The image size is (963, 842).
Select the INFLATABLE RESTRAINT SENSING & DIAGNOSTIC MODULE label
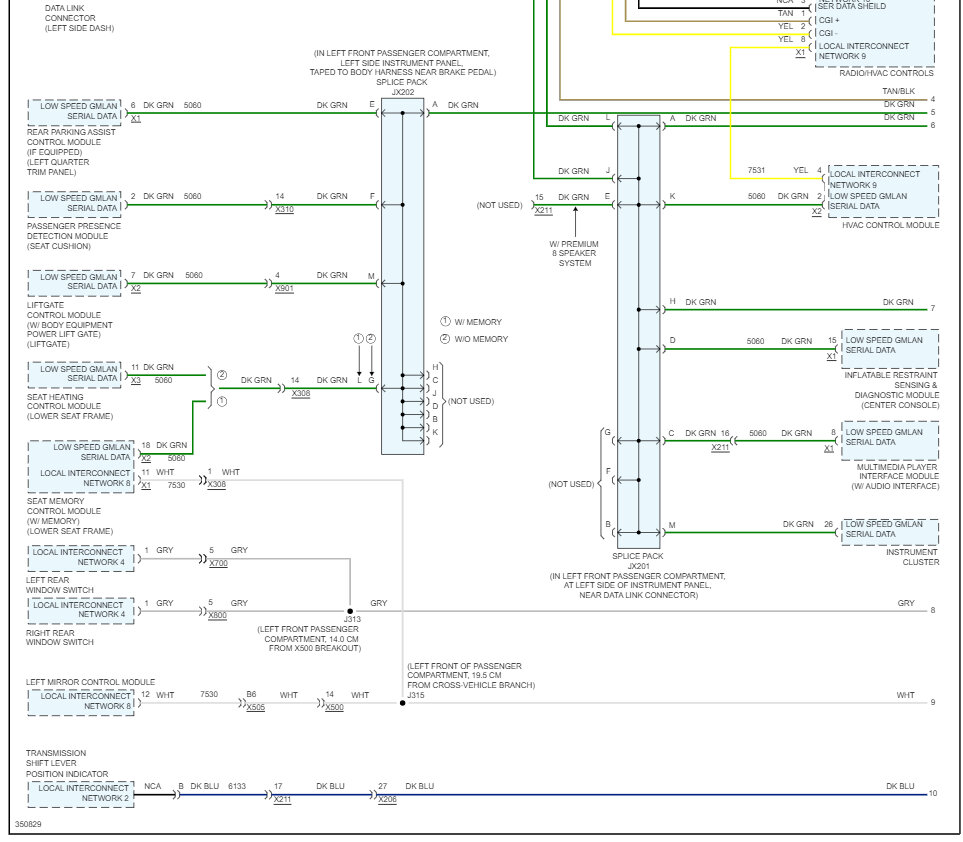[891, 391]
